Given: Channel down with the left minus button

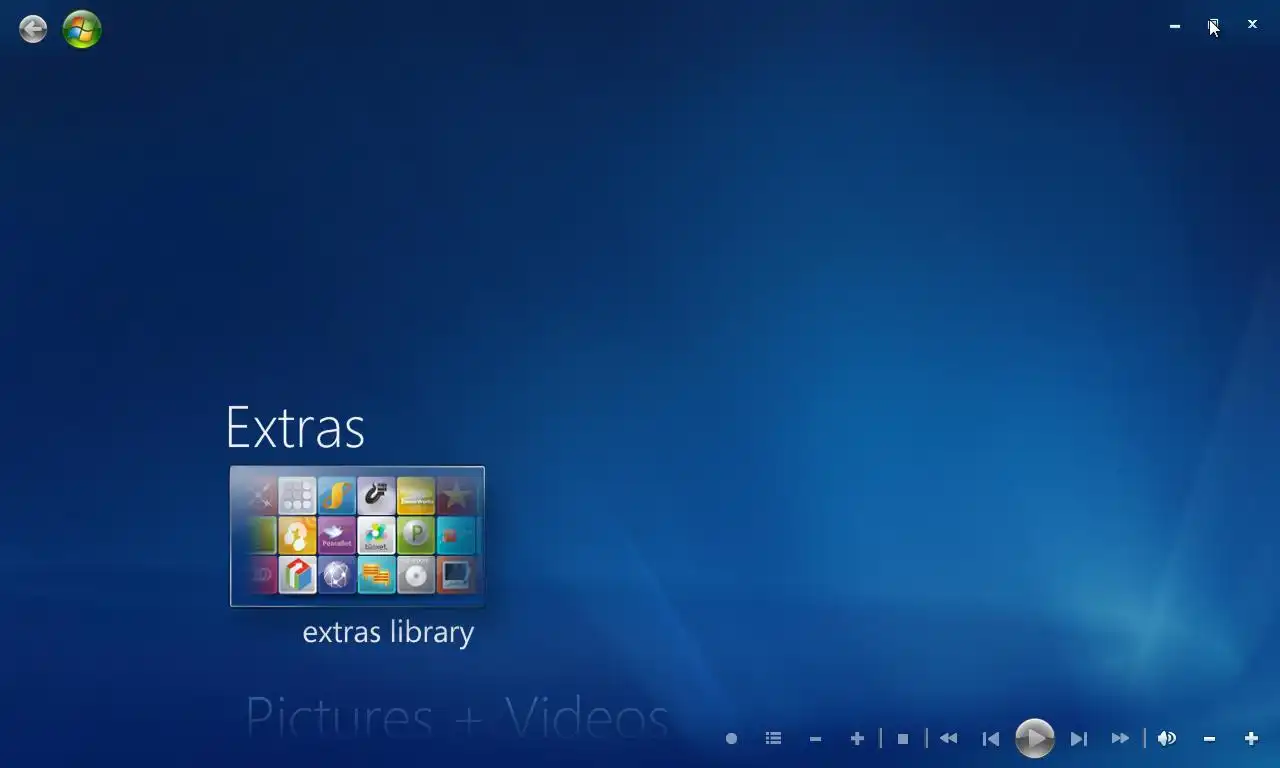Looking at the screenshot, I should pos(815,739).
